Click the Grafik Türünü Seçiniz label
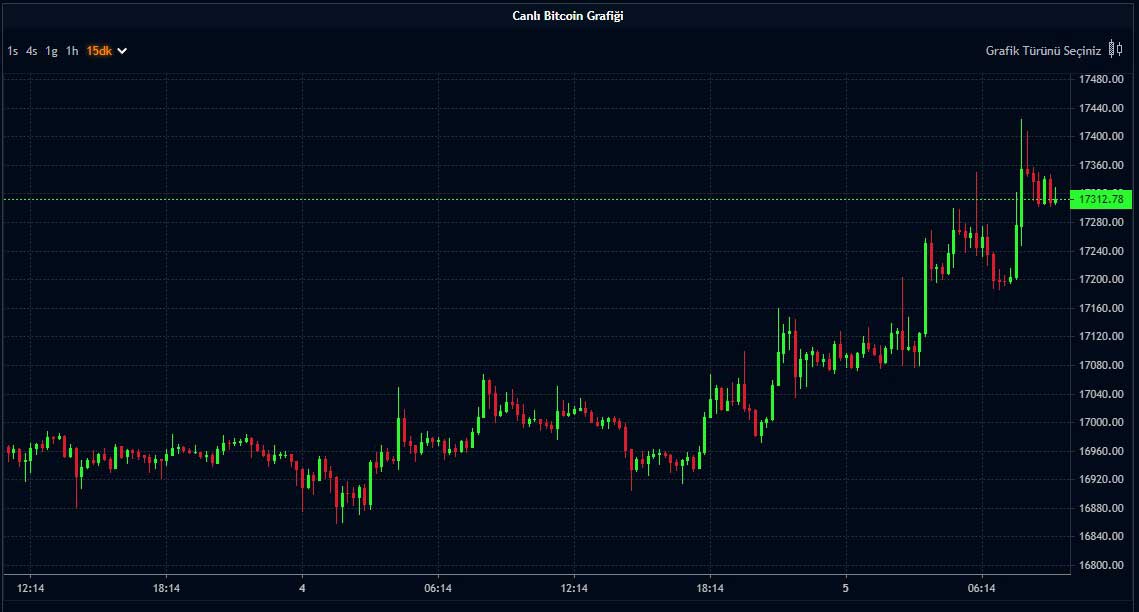The width and height of the screenshot is (1139, 612). (1043, 51)
